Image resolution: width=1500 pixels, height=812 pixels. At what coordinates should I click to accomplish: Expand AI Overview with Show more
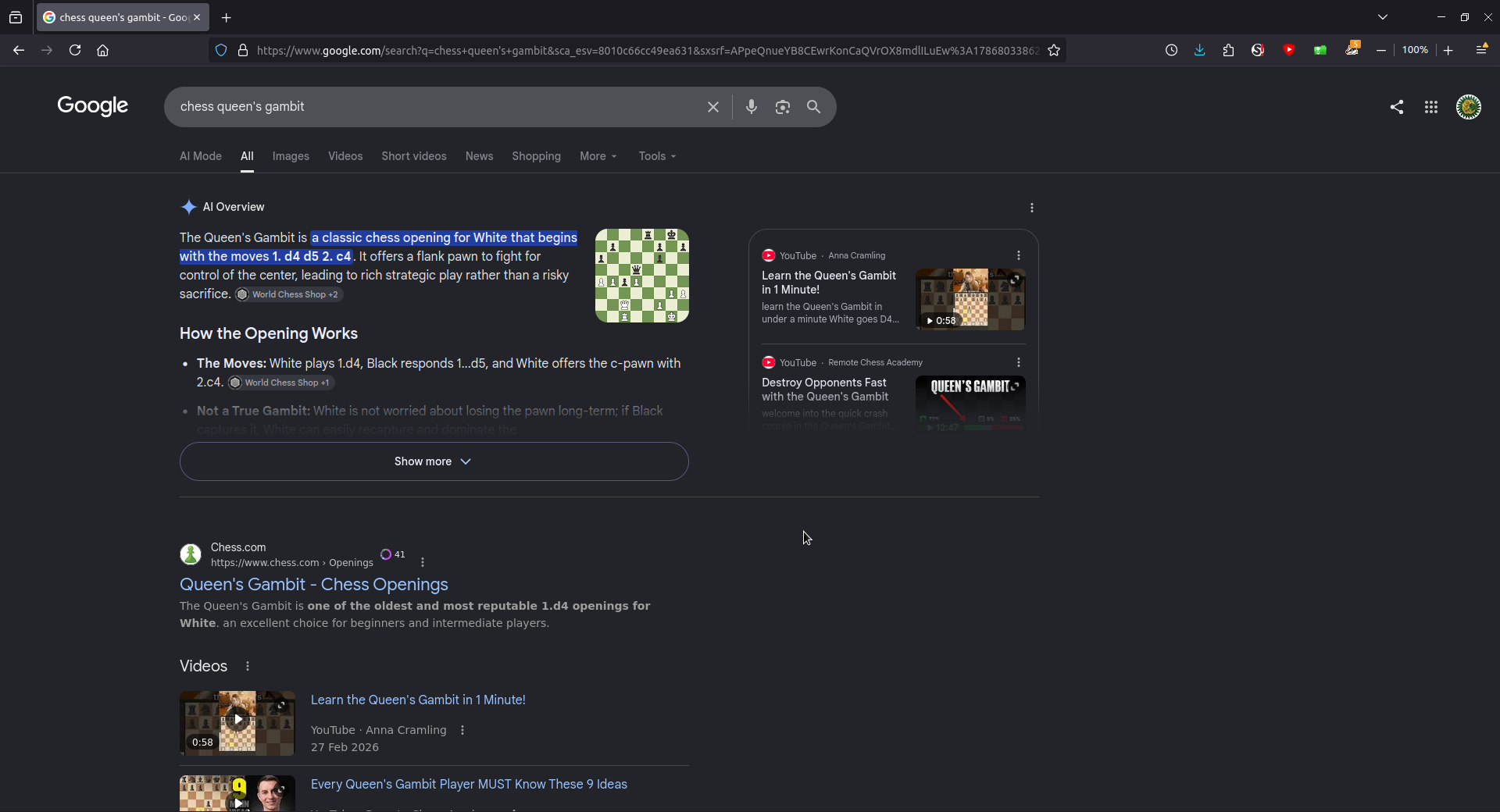[434, 461]
